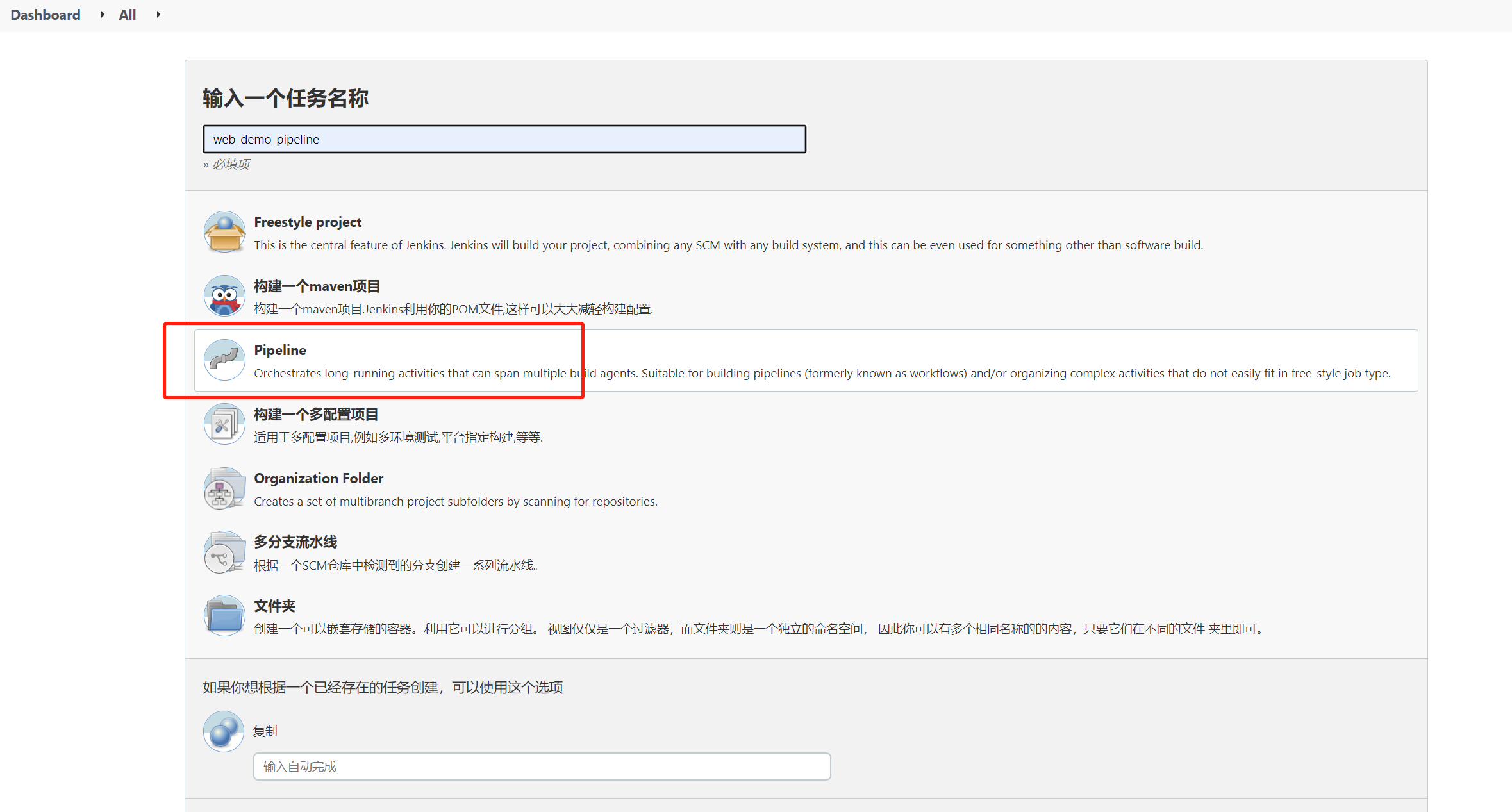Select the Pipeline title
The image size is (1512, 812).
coord(280,351)
